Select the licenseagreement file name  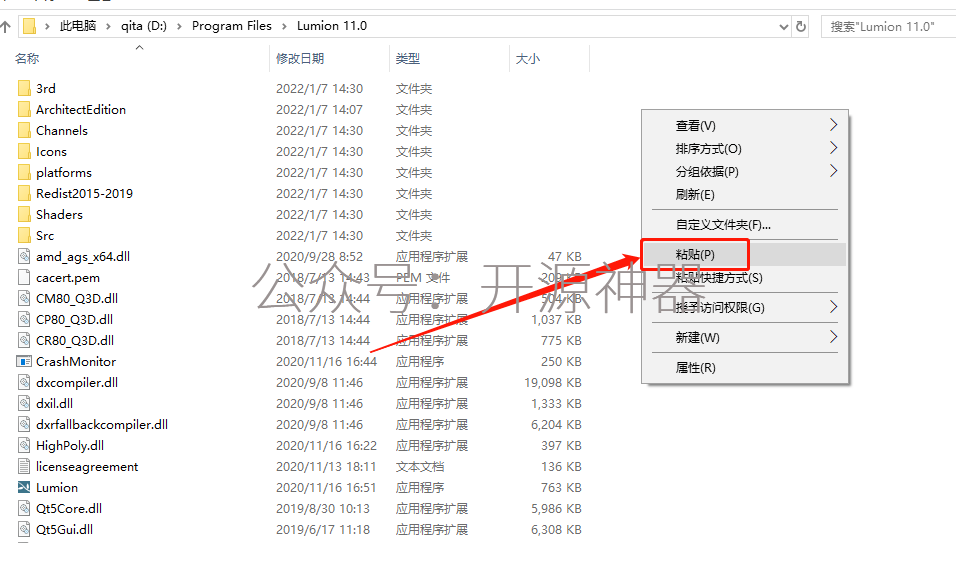(x=87, y=467)
